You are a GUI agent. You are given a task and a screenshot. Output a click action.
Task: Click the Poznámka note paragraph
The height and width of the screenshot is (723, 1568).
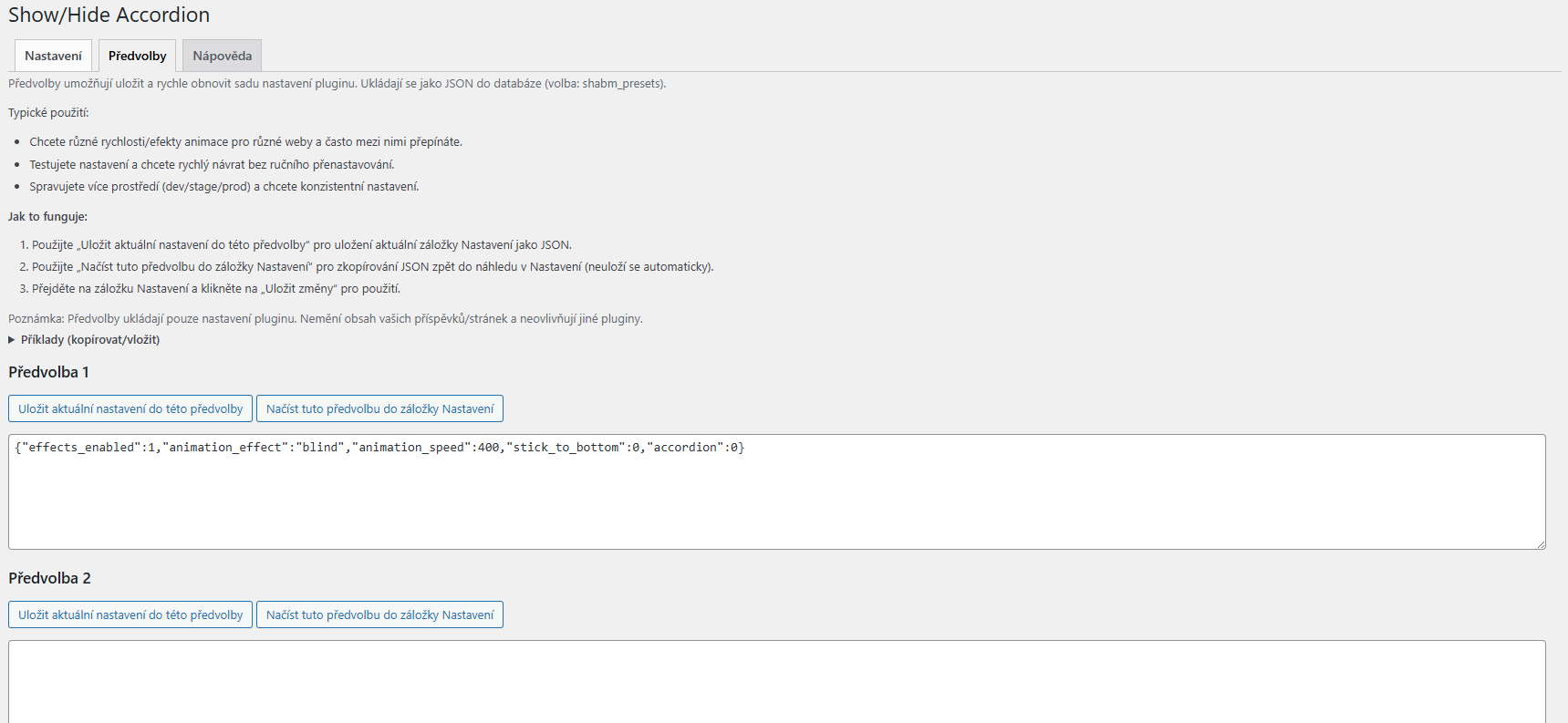click(x=325, y=319)
